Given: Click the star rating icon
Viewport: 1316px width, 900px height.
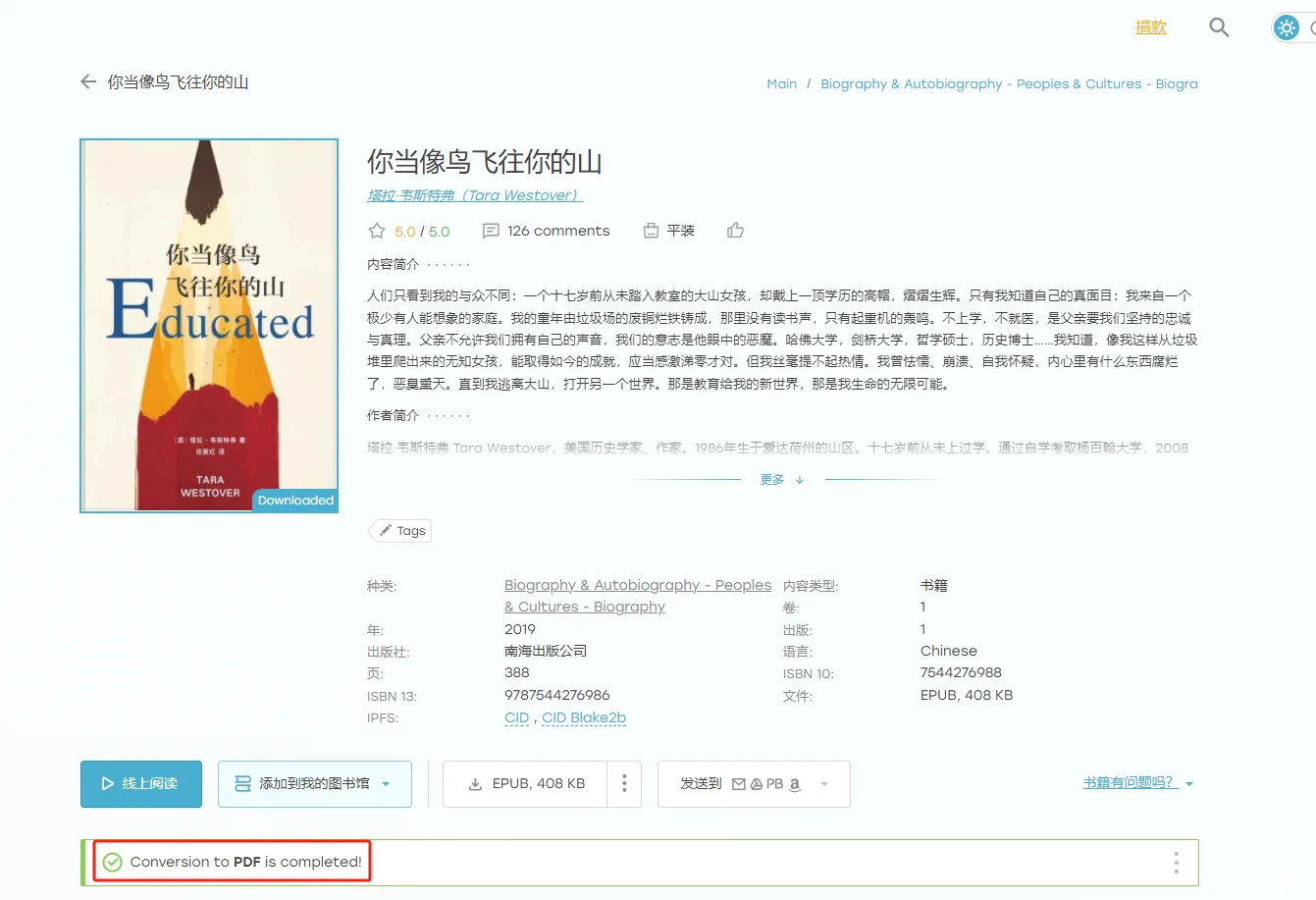Looking at the screenshot, I should (377, 231).
